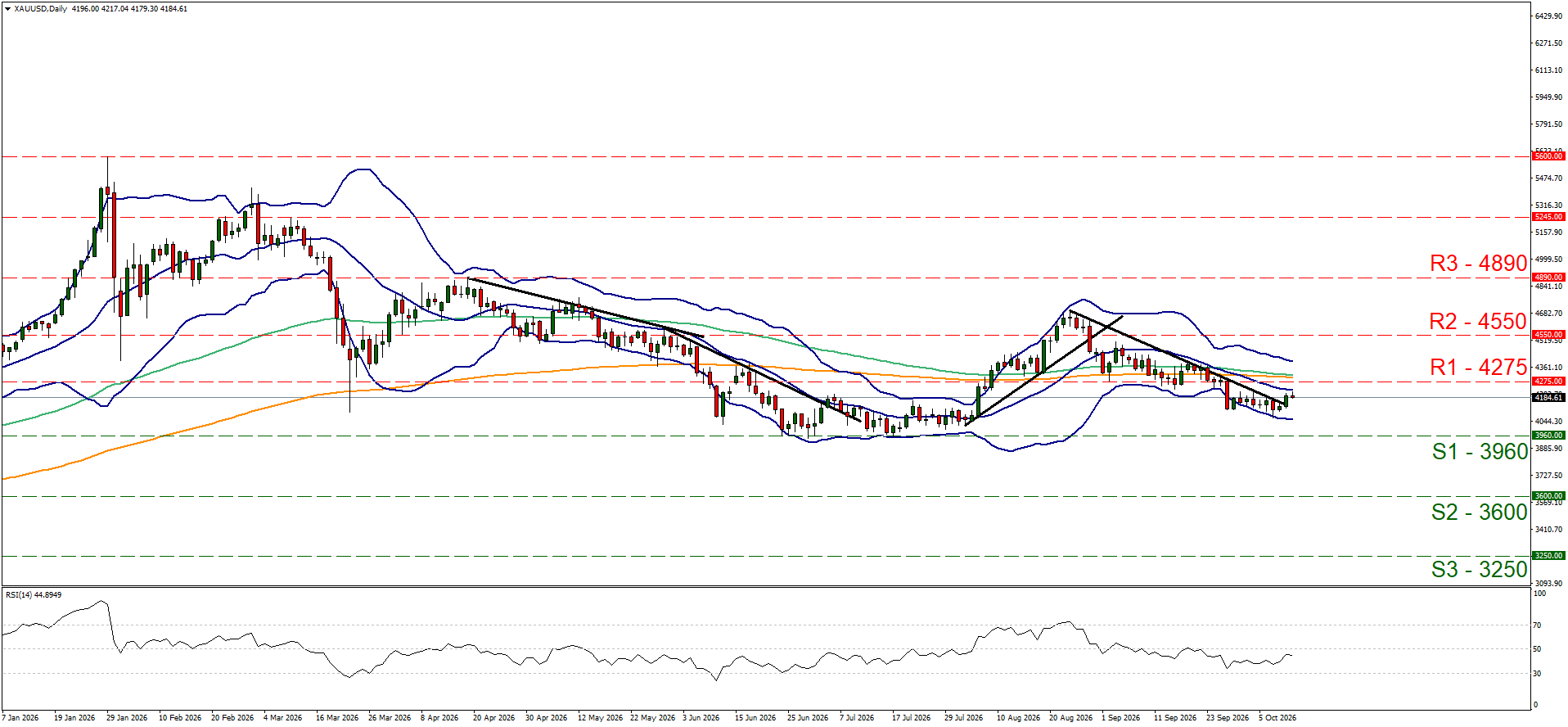Click the 3250.00 green price tag
This screenshot has height=727, width=1568.
point(1548,556)
